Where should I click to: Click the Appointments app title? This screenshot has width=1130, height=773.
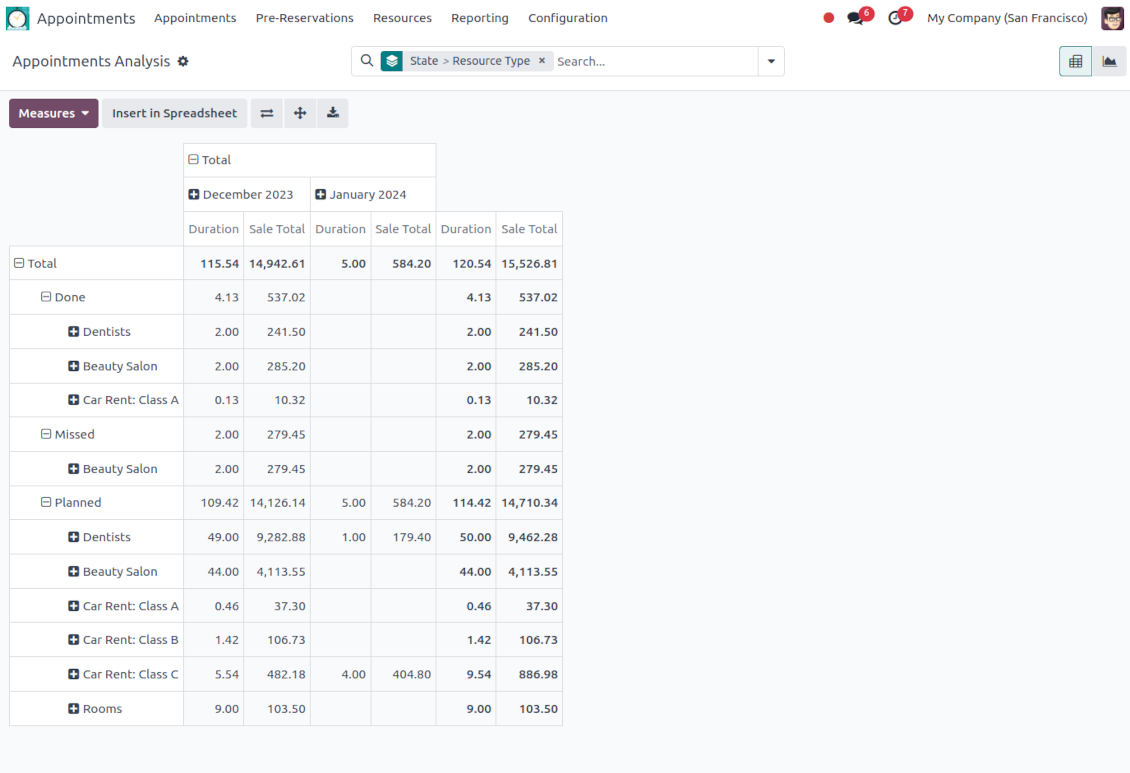(86, 18)
